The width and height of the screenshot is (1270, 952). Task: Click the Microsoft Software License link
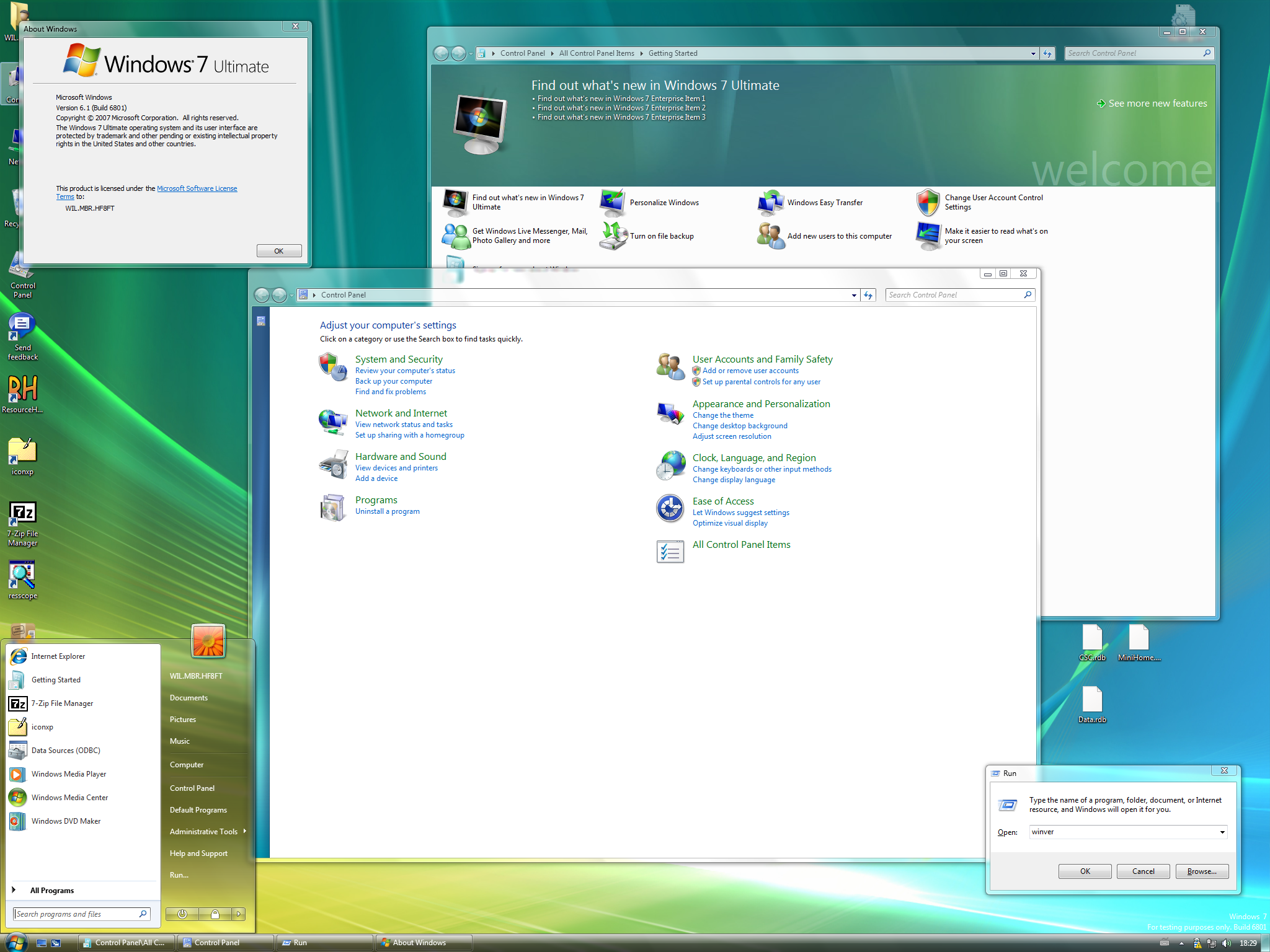[x=197, y=188]
